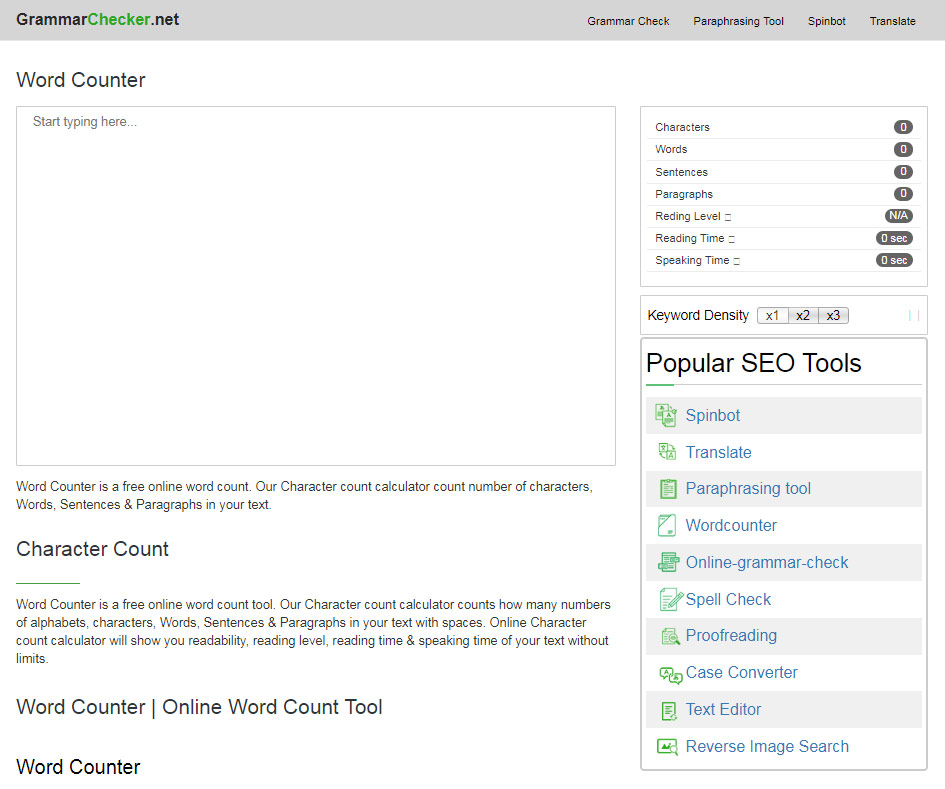Click the Translate icon in sidebar list
945x789 pixels.
[667, 452]
